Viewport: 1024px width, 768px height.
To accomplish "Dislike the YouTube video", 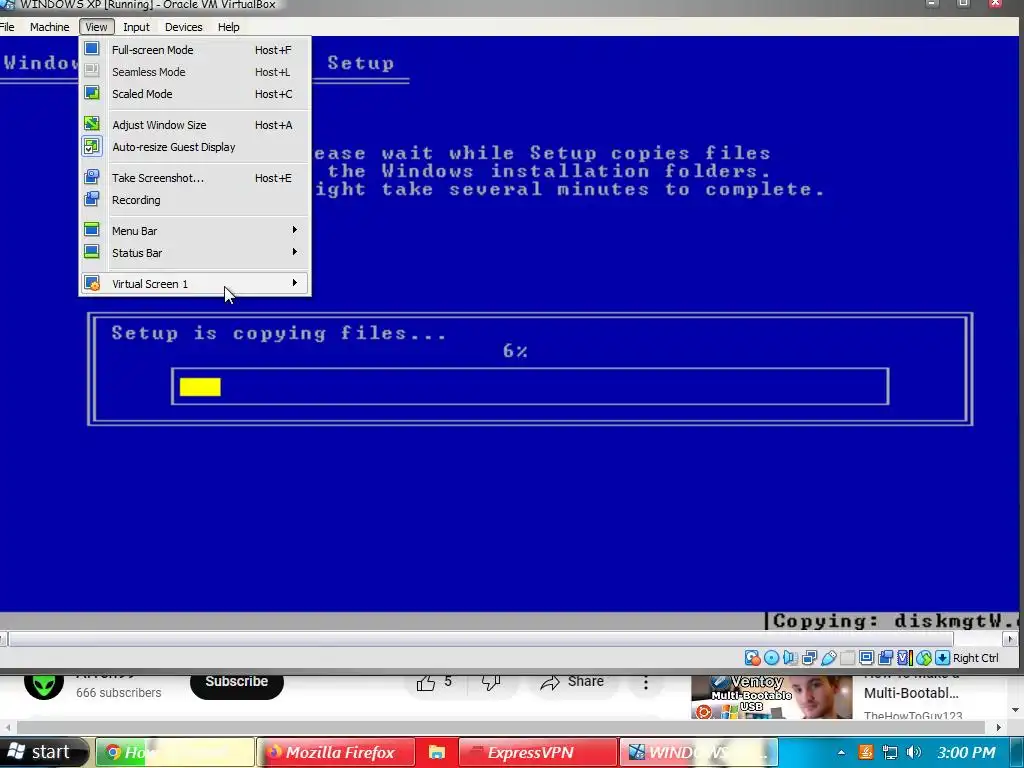I will pos(491,682).
